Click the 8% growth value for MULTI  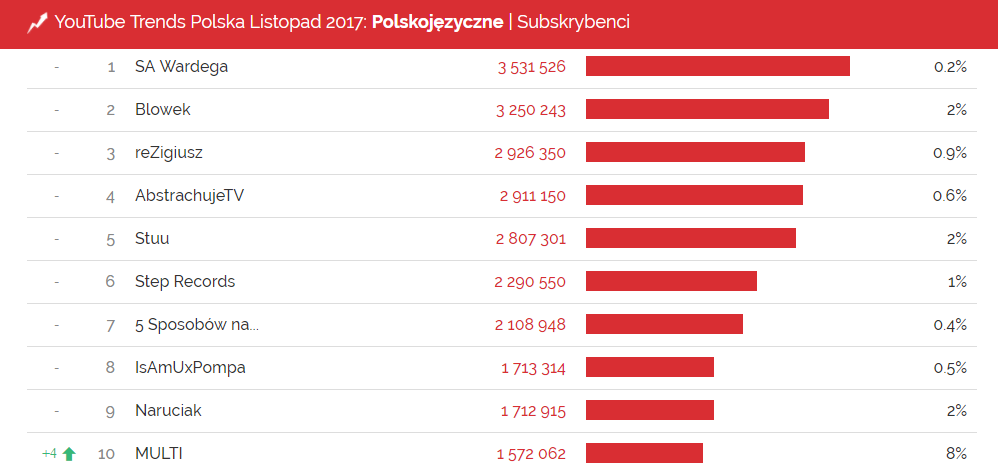[x=957, y=454]
